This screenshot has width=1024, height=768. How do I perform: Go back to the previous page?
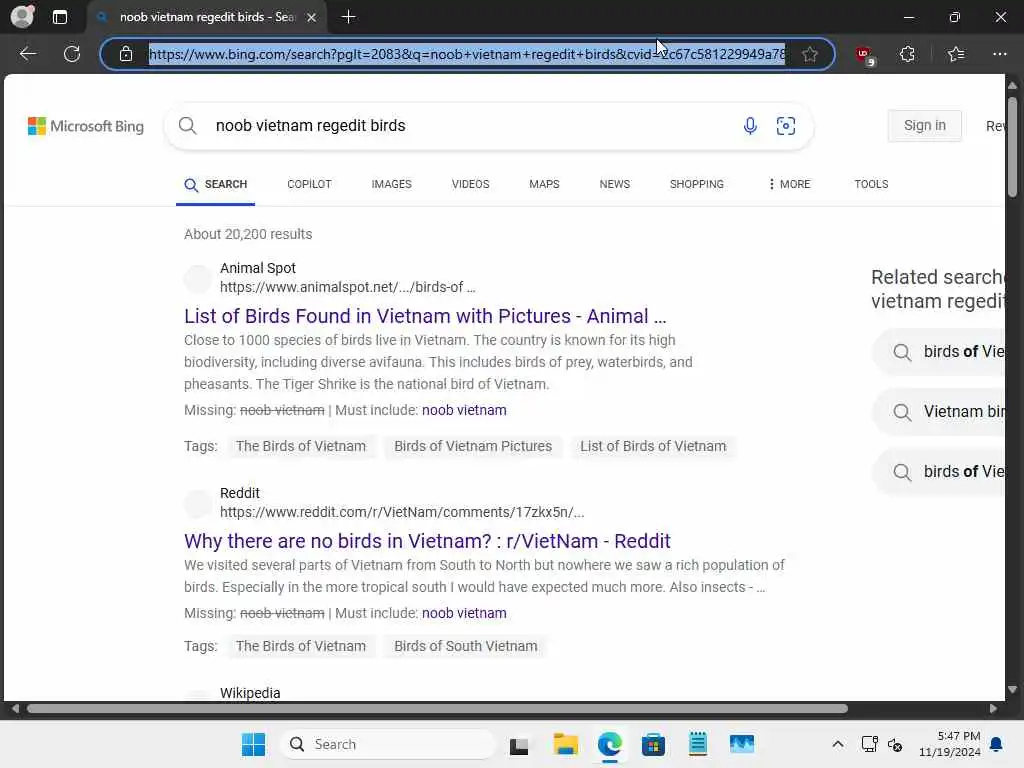[27, 54]
